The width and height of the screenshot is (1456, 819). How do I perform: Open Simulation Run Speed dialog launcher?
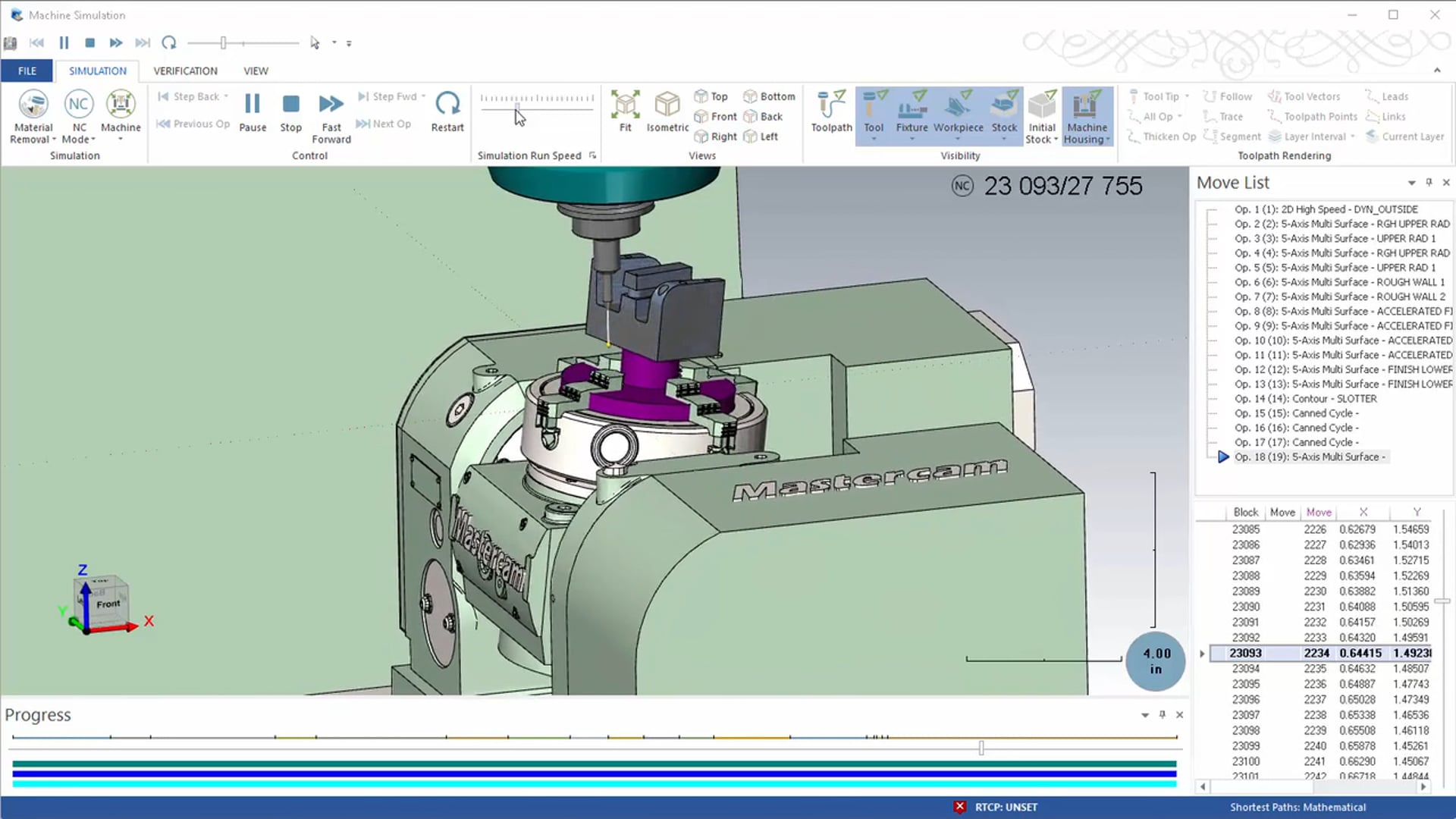(x=592, y=155)
